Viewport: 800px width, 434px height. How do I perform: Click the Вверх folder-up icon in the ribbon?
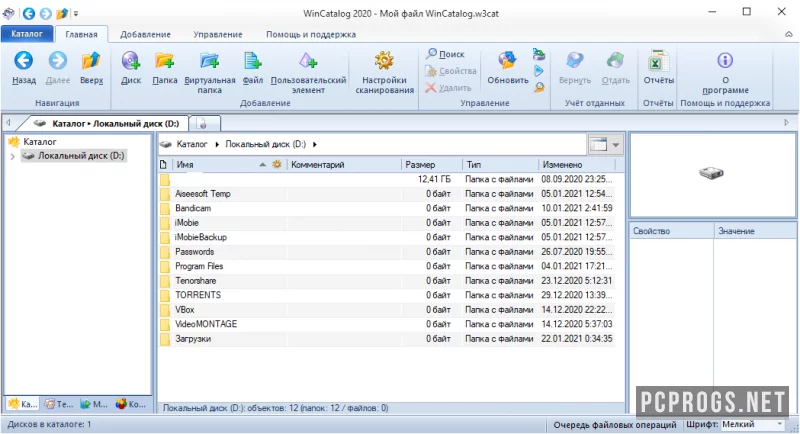tap(91, 61)
